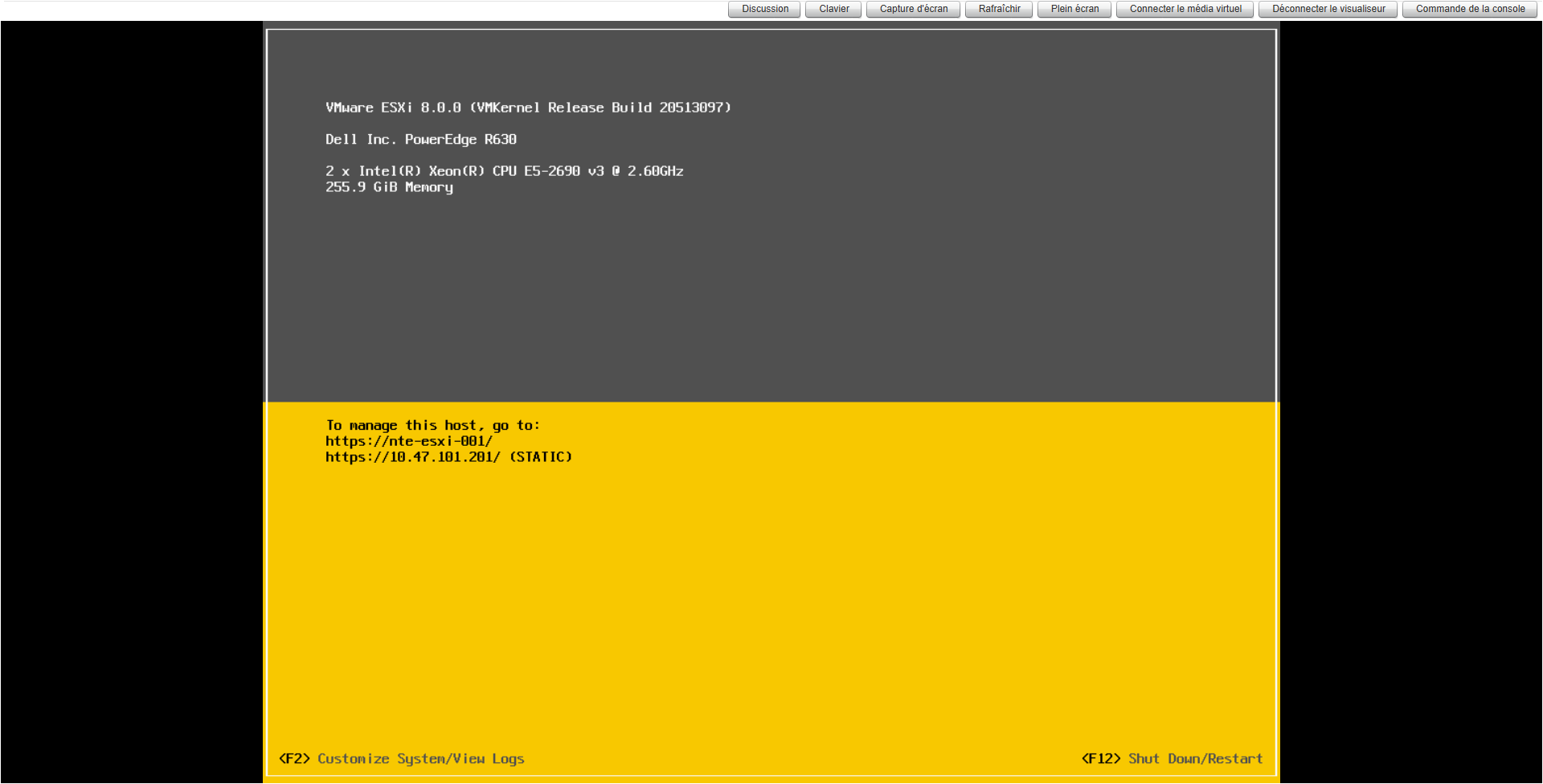Click the Dell Inc. PowerEdge R630 text
This screenshot has height=784, width=1543.
[420, 140]
